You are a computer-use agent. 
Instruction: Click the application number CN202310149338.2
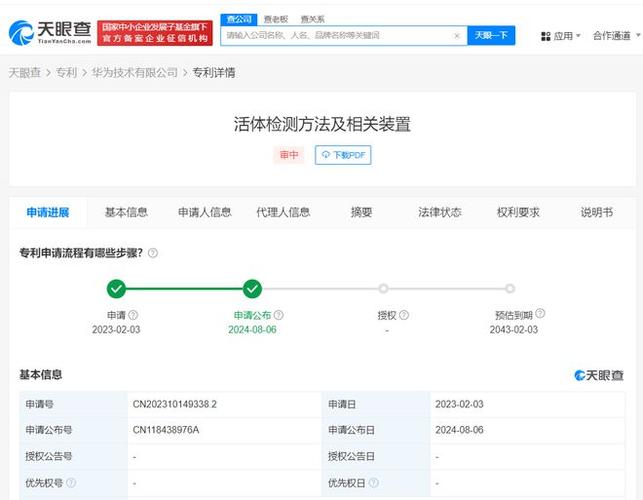pyautogui.click(x=175, y=404)
